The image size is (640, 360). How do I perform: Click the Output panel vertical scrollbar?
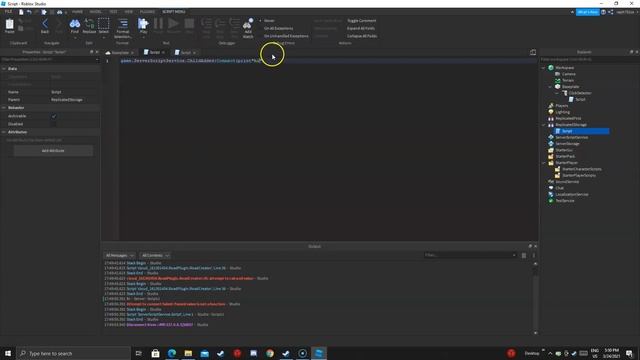tap(536, 298)
